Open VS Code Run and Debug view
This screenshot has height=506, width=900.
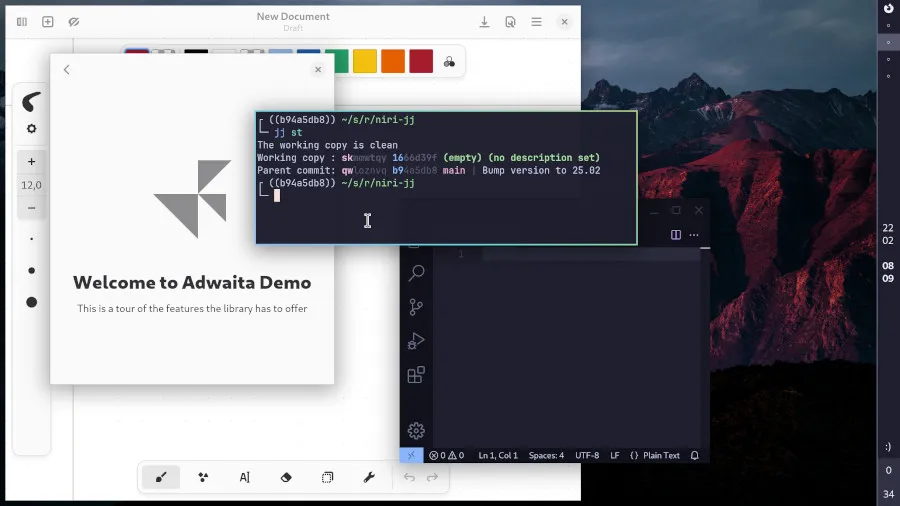[416, 341]
